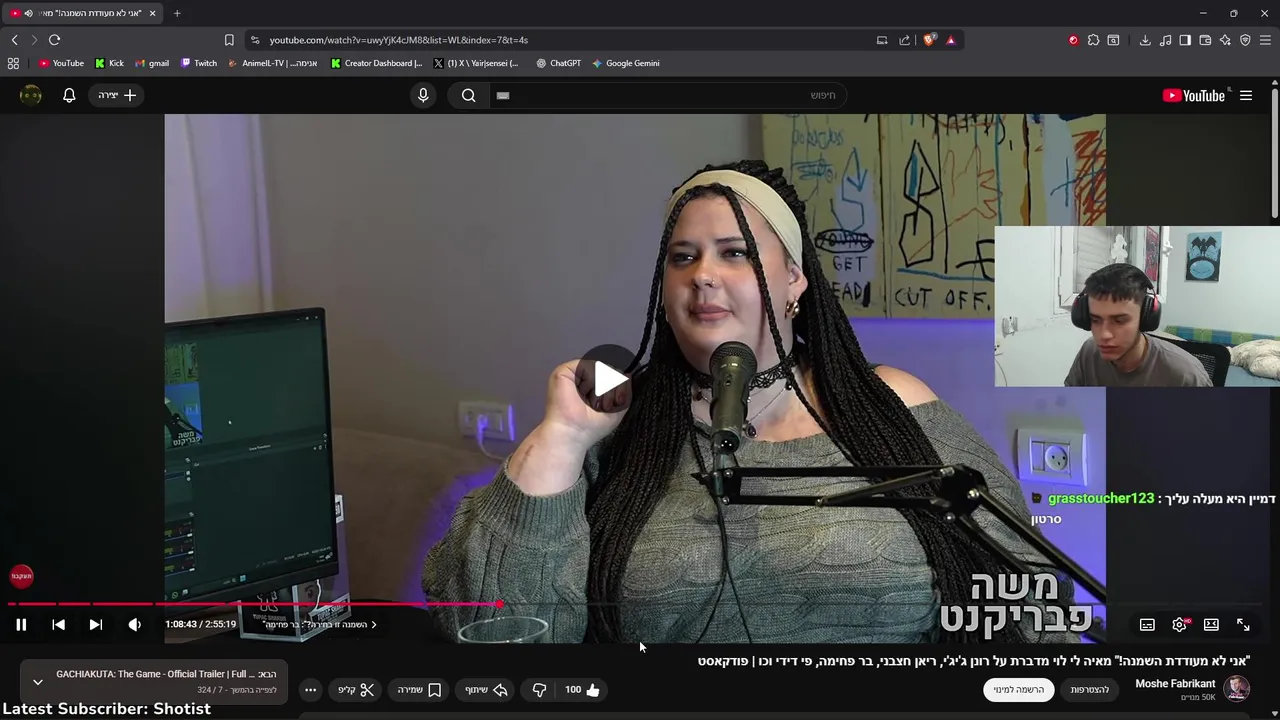
Task: Open the media control music-note icon
Action: tap(1165, 40)
